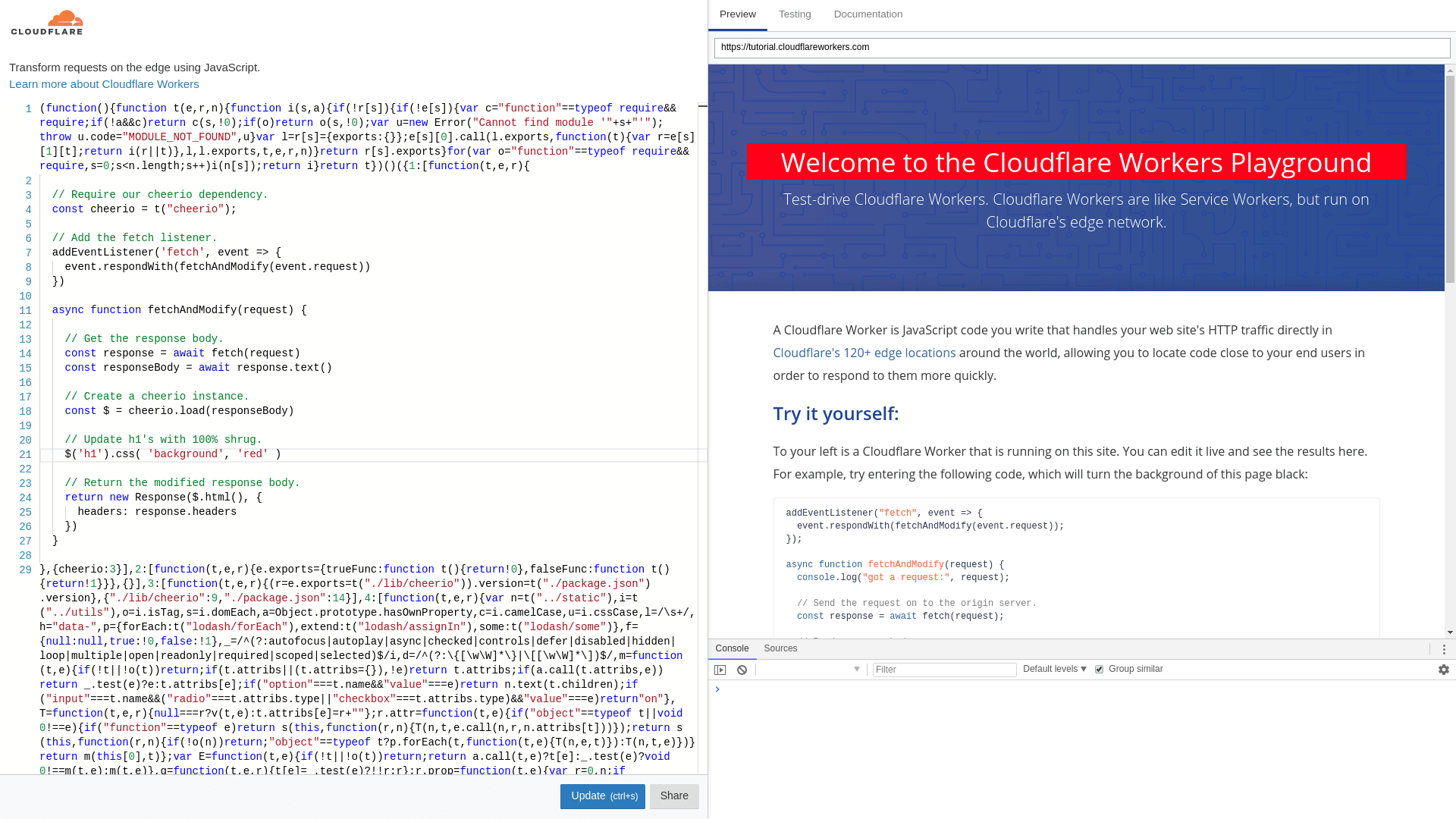Click 'Transform requests on the edge' text
Viewport: 1456px width, 819px height.
click(x=134, y=67)
